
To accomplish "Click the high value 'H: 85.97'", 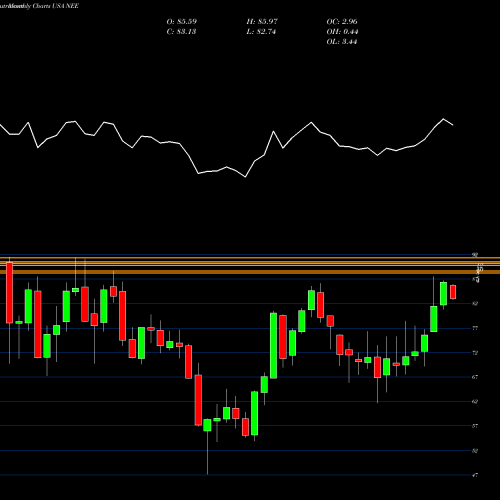I will [x=262, y=22].
